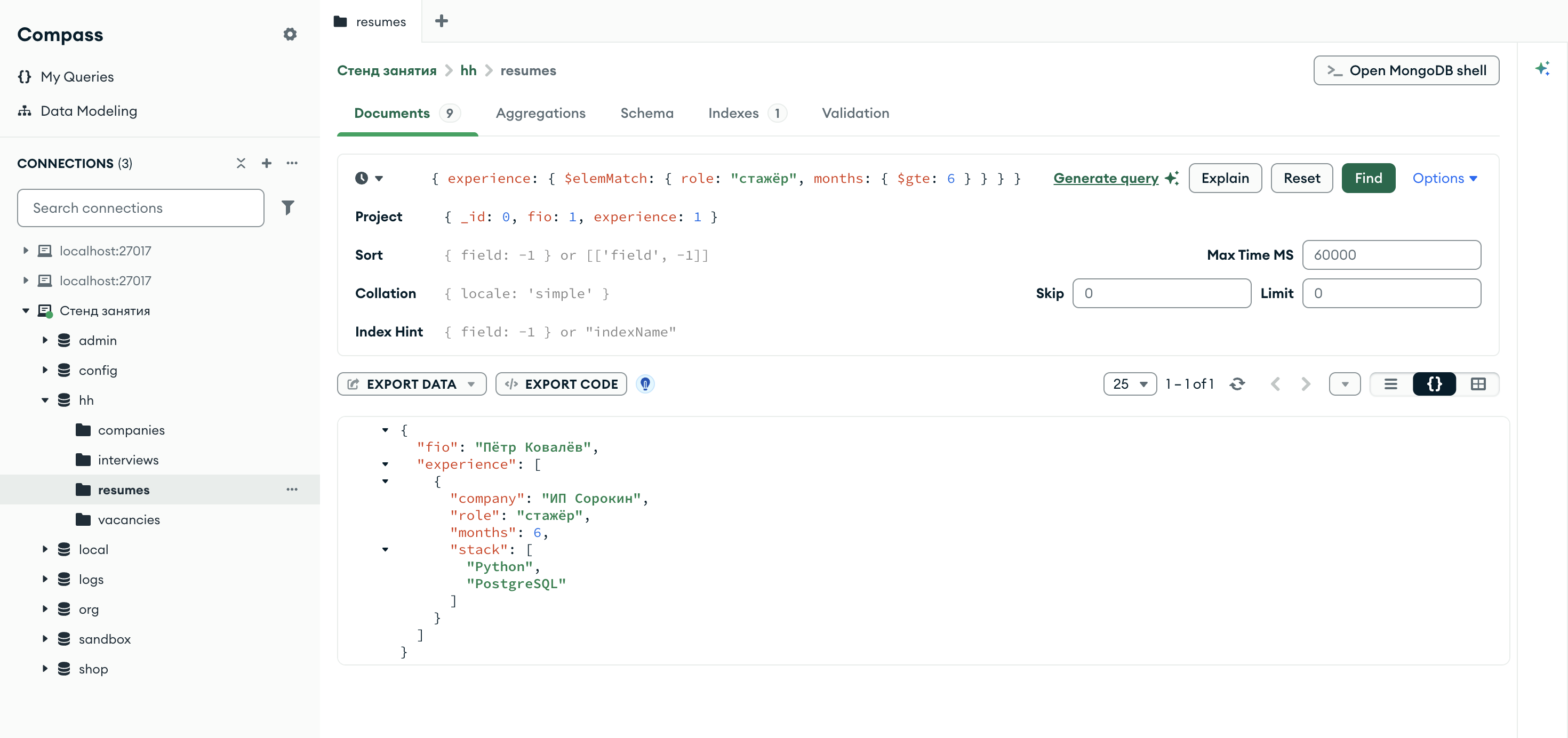Collapse stack array in document
This screenshot has width=1568, height=738.
point(385,549)
